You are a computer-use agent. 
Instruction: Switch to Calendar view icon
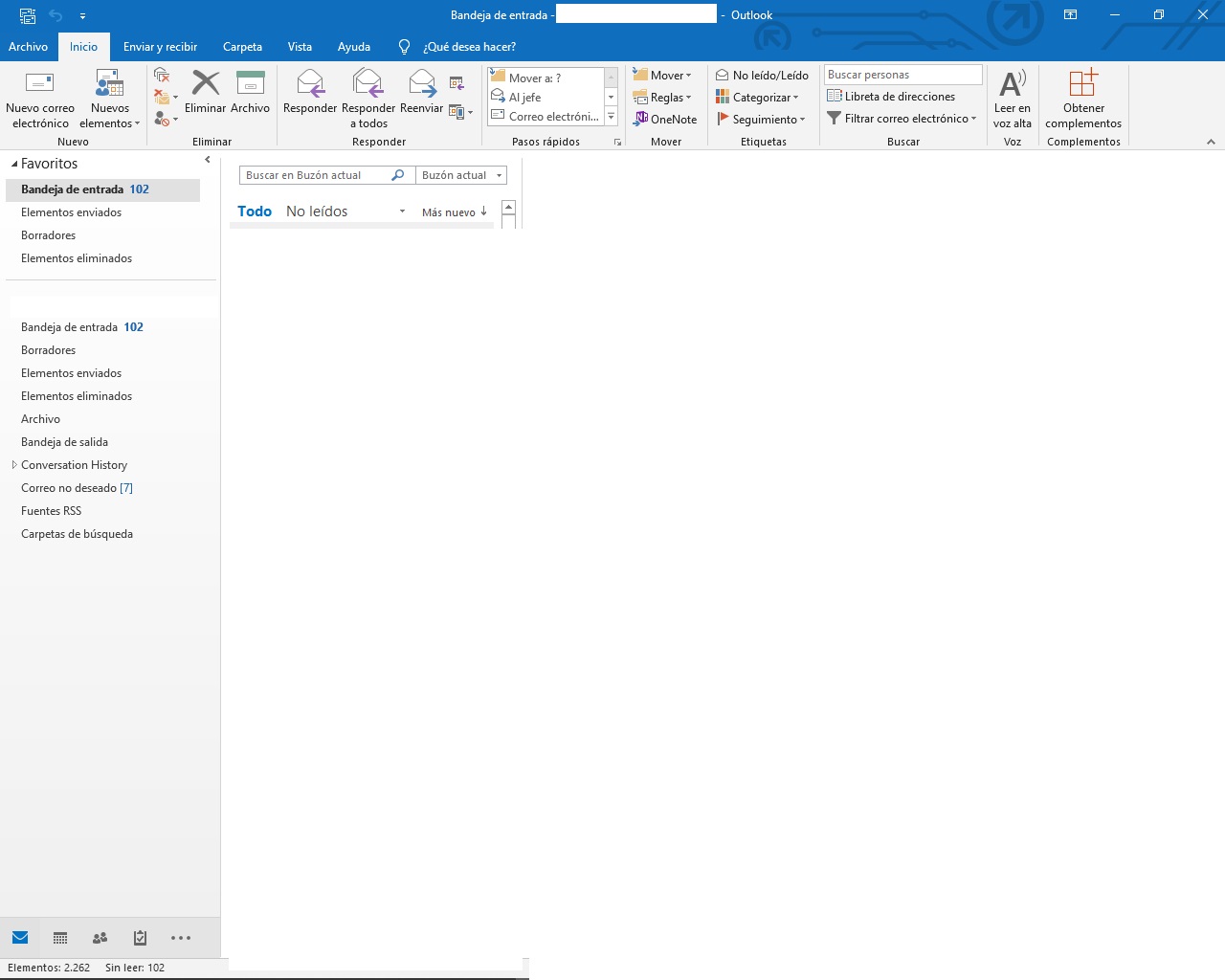point(60,938)
